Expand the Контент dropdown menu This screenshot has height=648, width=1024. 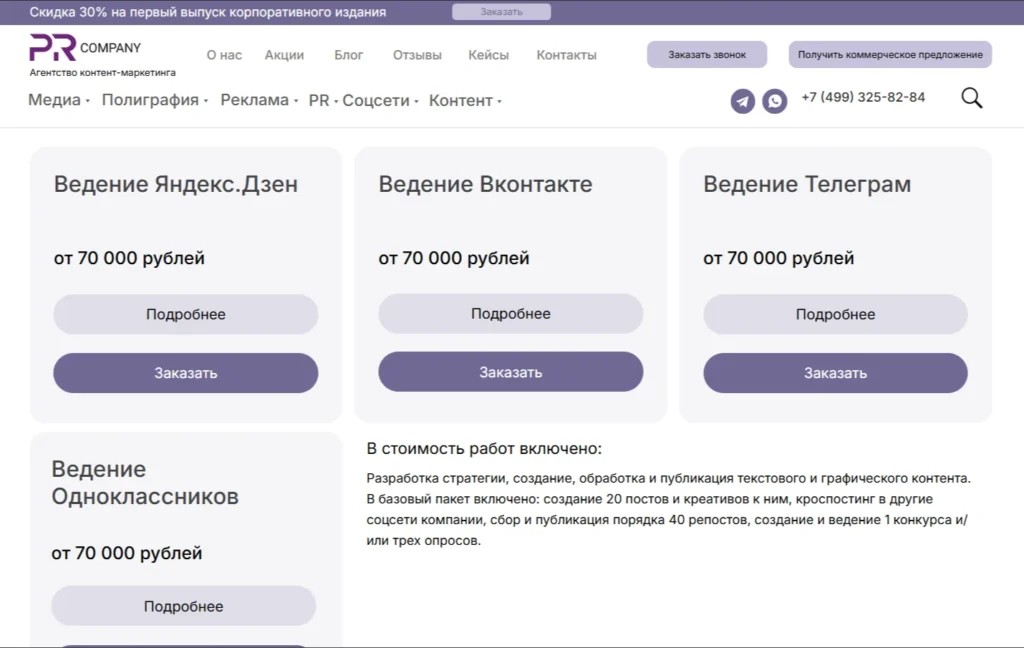point(465,101)
